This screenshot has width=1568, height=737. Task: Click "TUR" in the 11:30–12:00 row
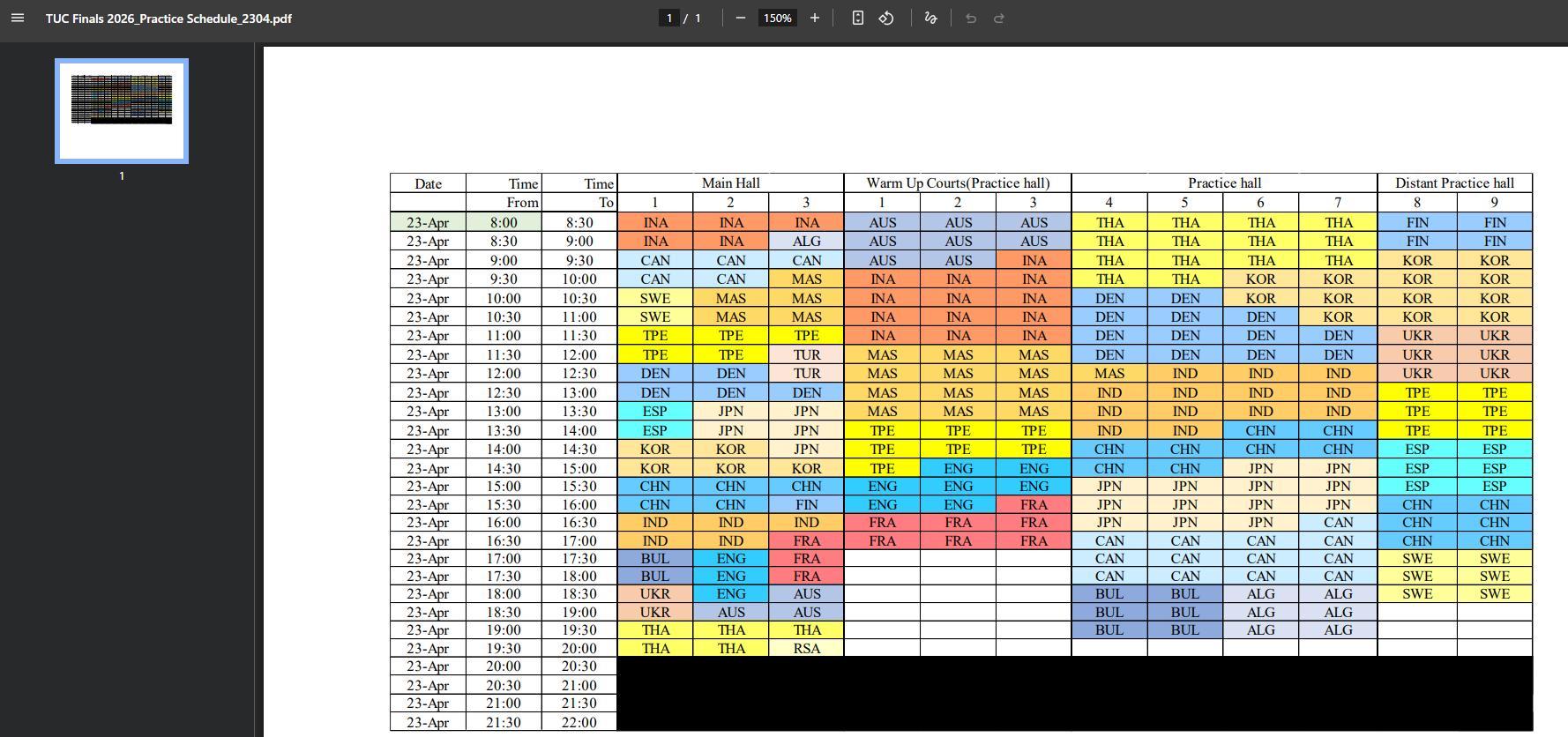click(x=806, y=354)
